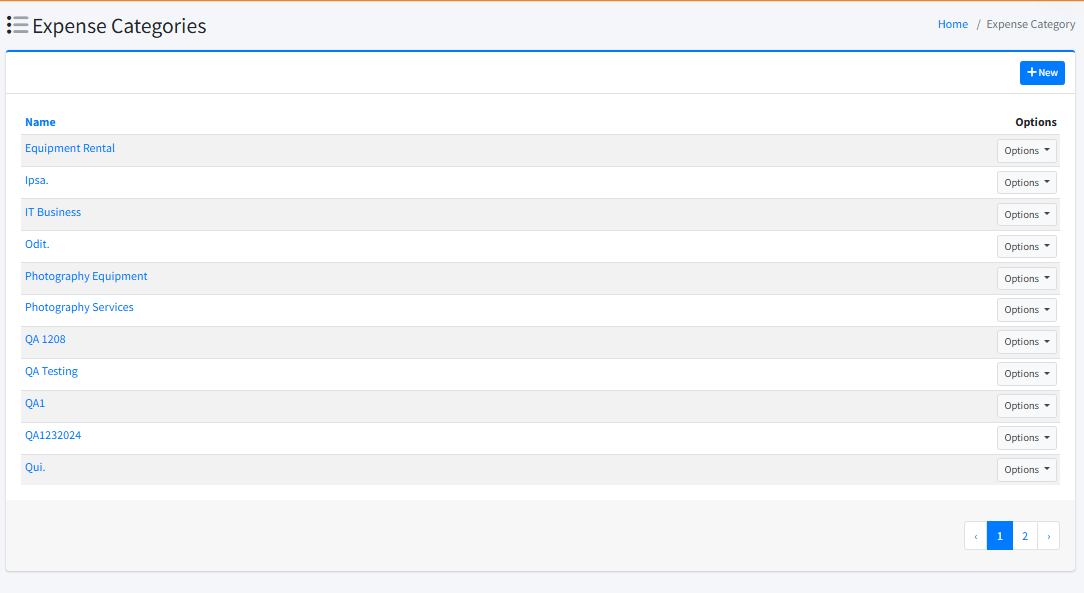Screen dimensions: 1084x593
Task: Sort by the Name column header
Action: click(40, 122)
